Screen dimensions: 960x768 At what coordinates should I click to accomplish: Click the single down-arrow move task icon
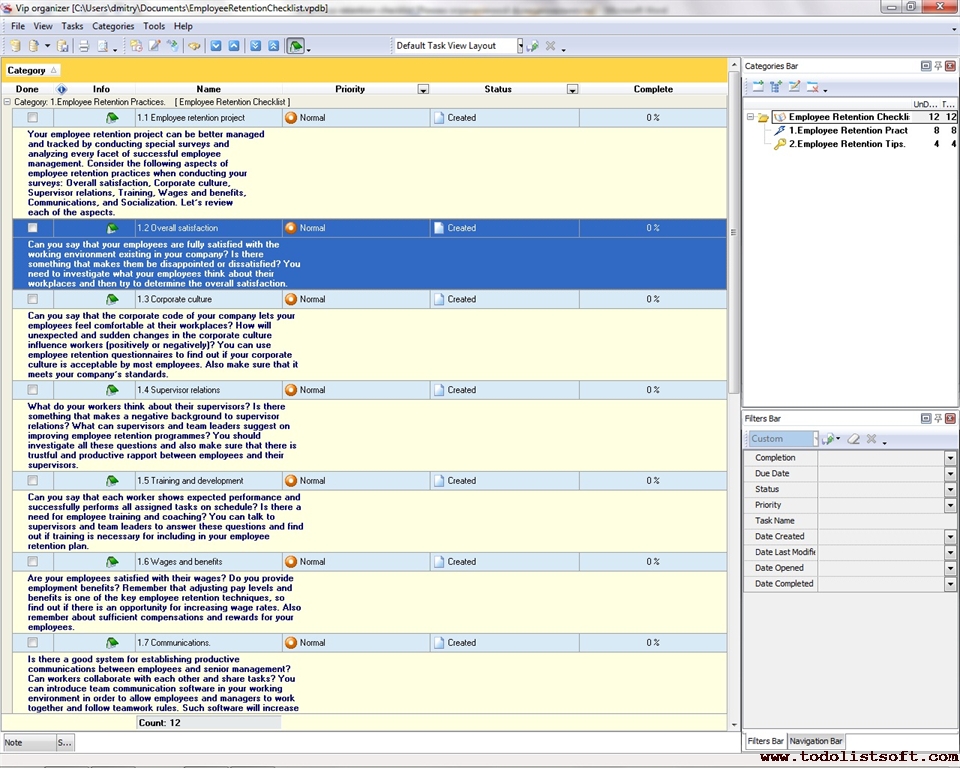216,46
